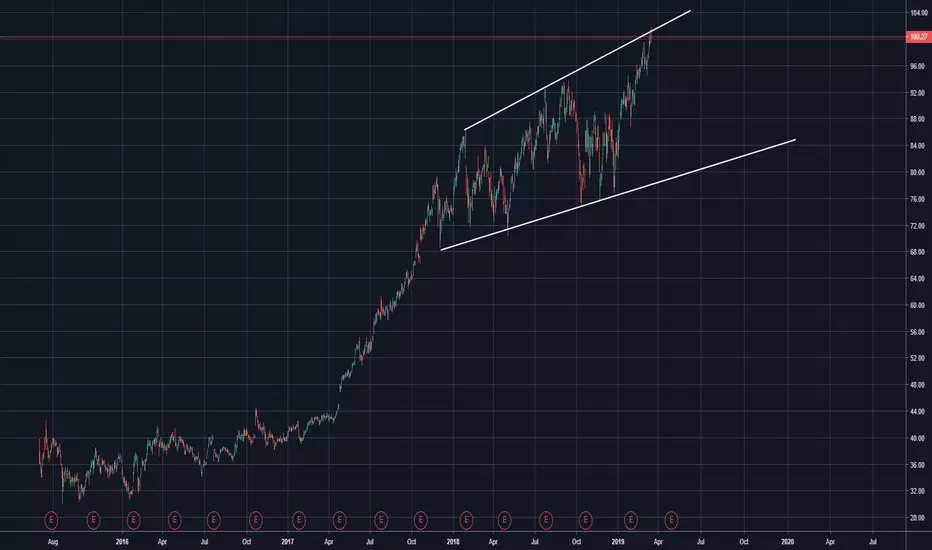The height and width of the screenshot is (550, 932).
Task: Click the 104.00 price axis label
Action: pyautogui.click(x=917, y=12)
